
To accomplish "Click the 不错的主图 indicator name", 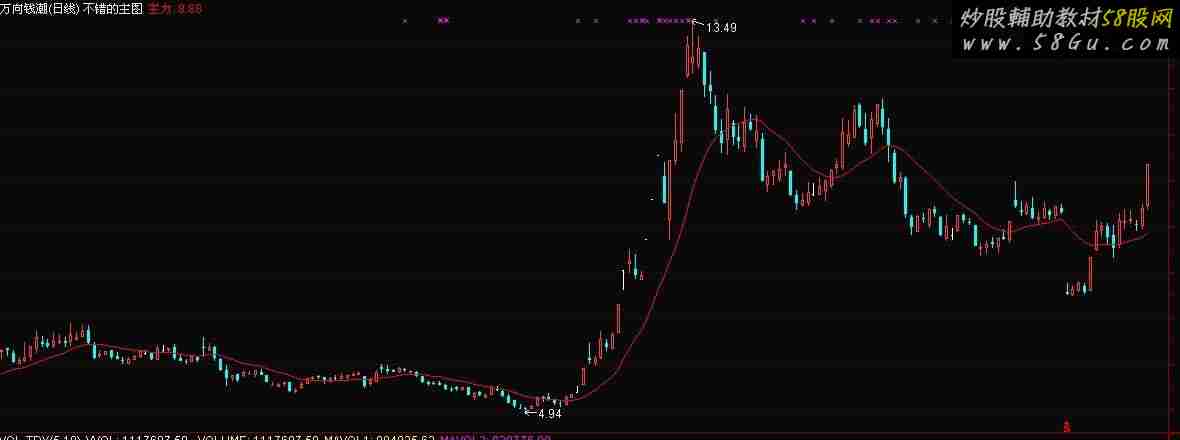I will [111, 10].
